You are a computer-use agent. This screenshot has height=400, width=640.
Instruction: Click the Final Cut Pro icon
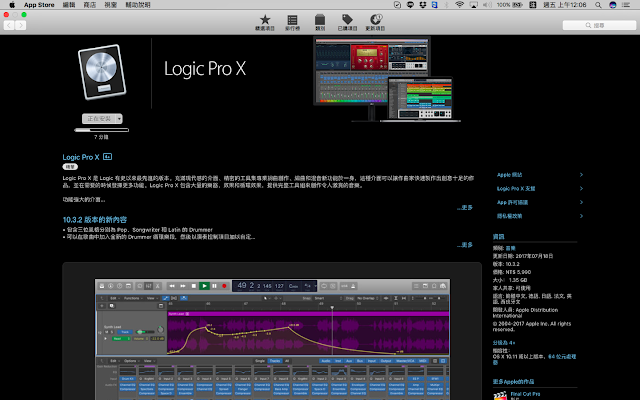pyautogui.click(x=500, y=395)
